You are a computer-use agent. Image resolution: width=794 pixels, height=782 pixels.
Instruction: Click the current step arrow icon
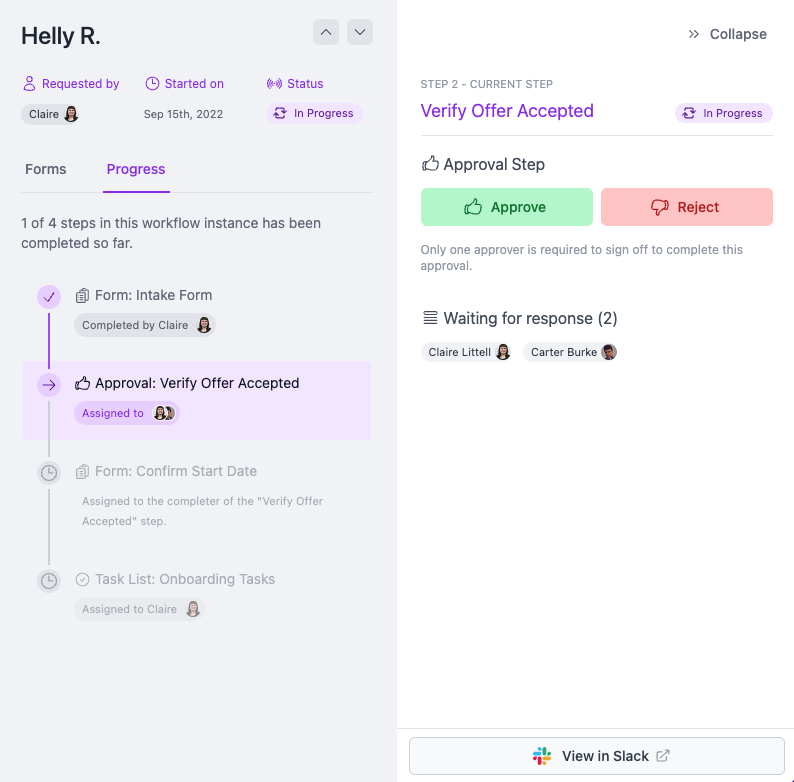(49, 384)
